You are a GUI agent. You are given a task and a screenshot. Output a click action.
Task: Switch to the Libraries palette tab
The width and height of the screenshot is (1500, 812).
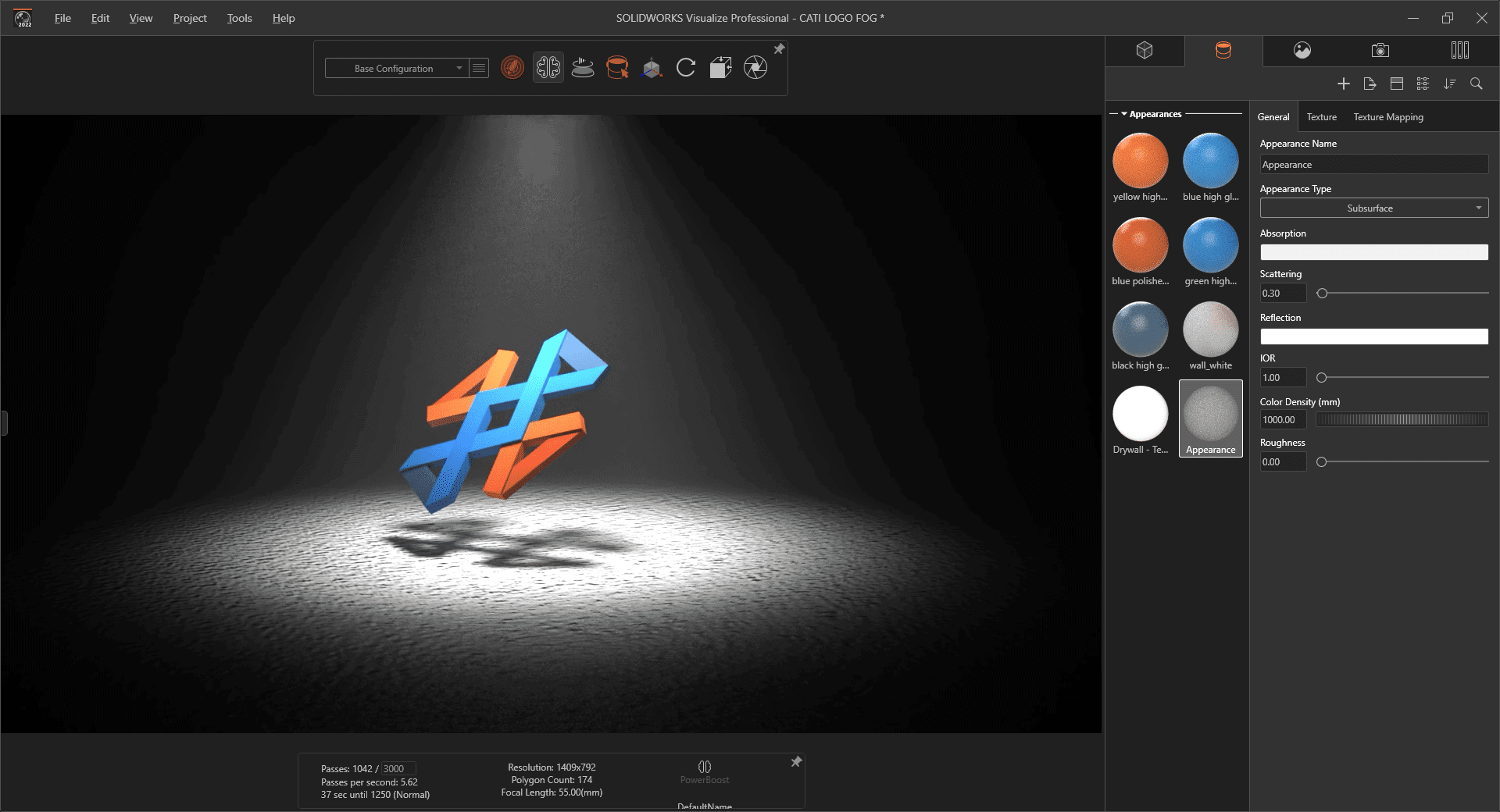[1459, 50]
